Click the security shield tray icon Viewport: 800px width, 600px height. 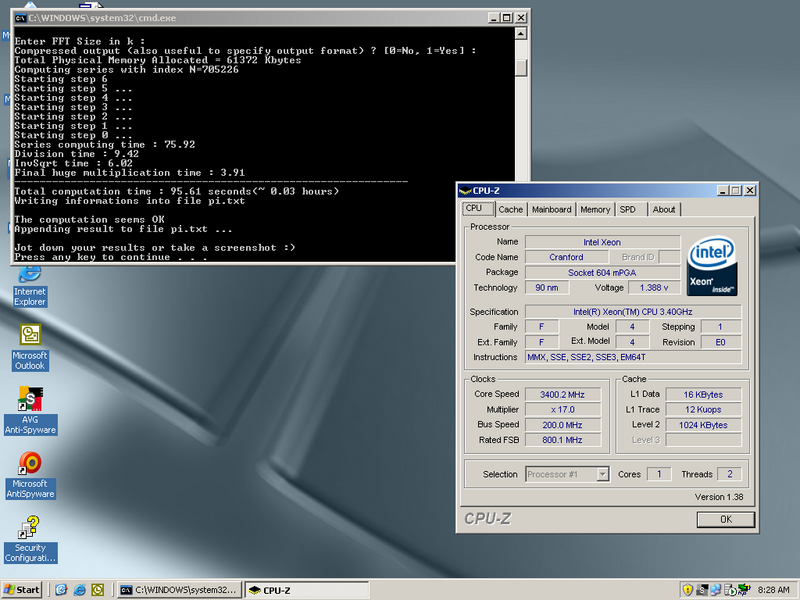[687, 590]
